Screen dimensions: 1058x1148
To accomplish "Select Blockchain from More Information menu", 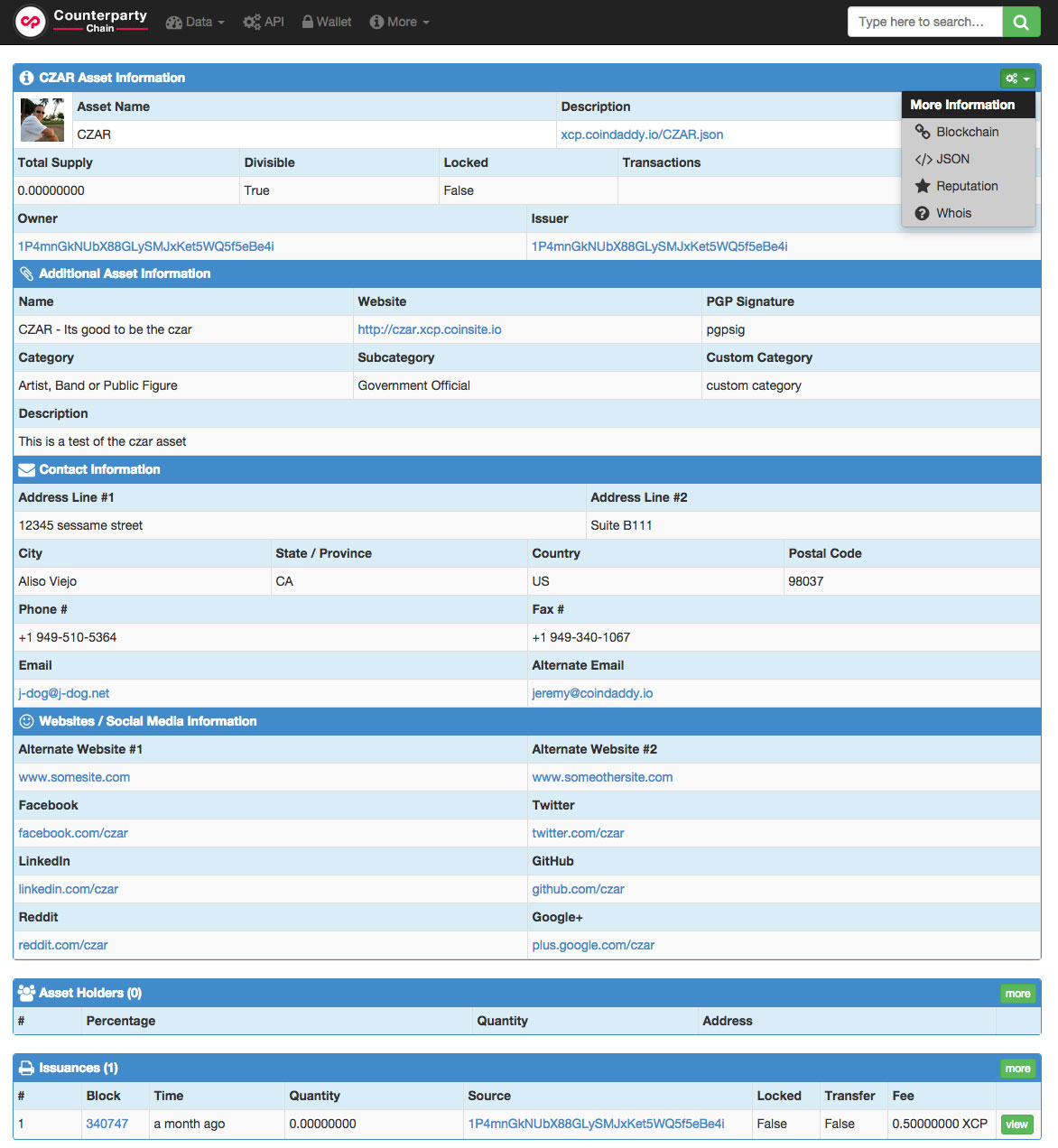I will pos(967,132).
